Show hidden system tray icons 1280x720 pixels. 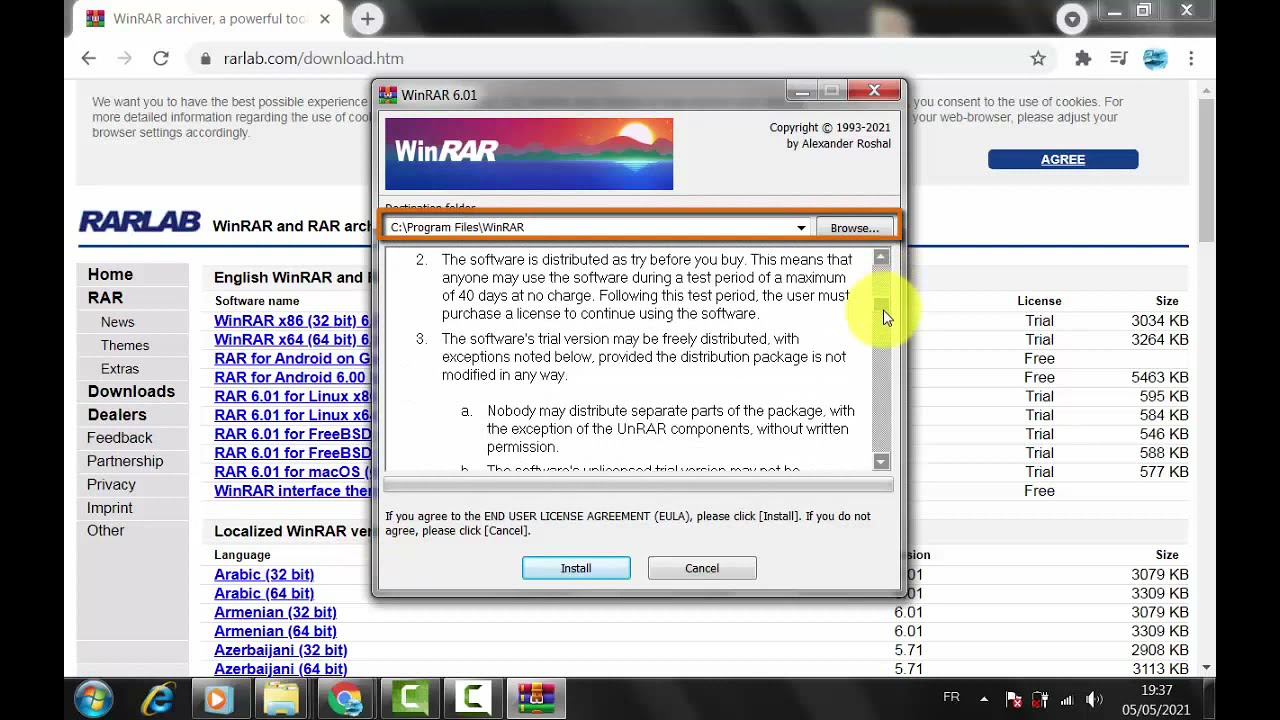[984, 699]
